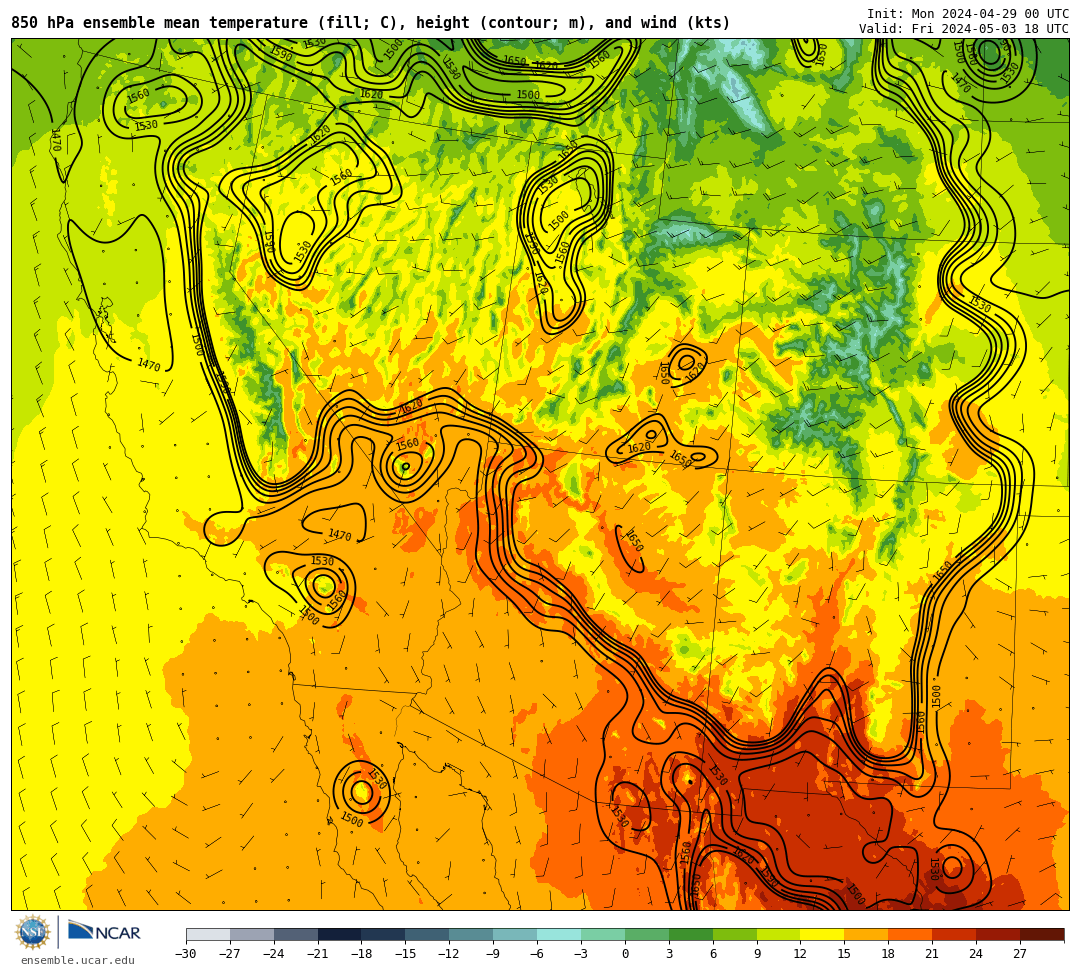This screenshot has width=1080, height=973.
Task: Click the −30 colorbar tick label
Action: (x=186, y=954)
